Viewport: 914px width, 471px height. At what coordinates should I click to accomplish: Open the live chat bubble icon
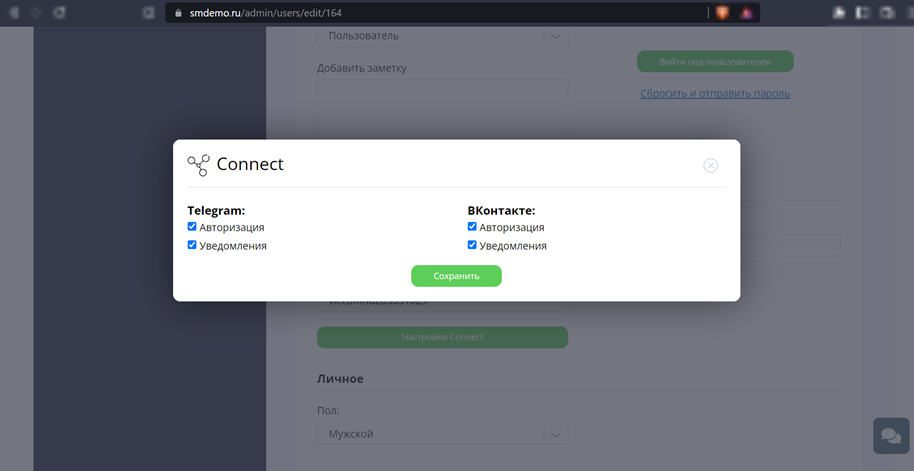pyautogui.click(x=891, y=435)
